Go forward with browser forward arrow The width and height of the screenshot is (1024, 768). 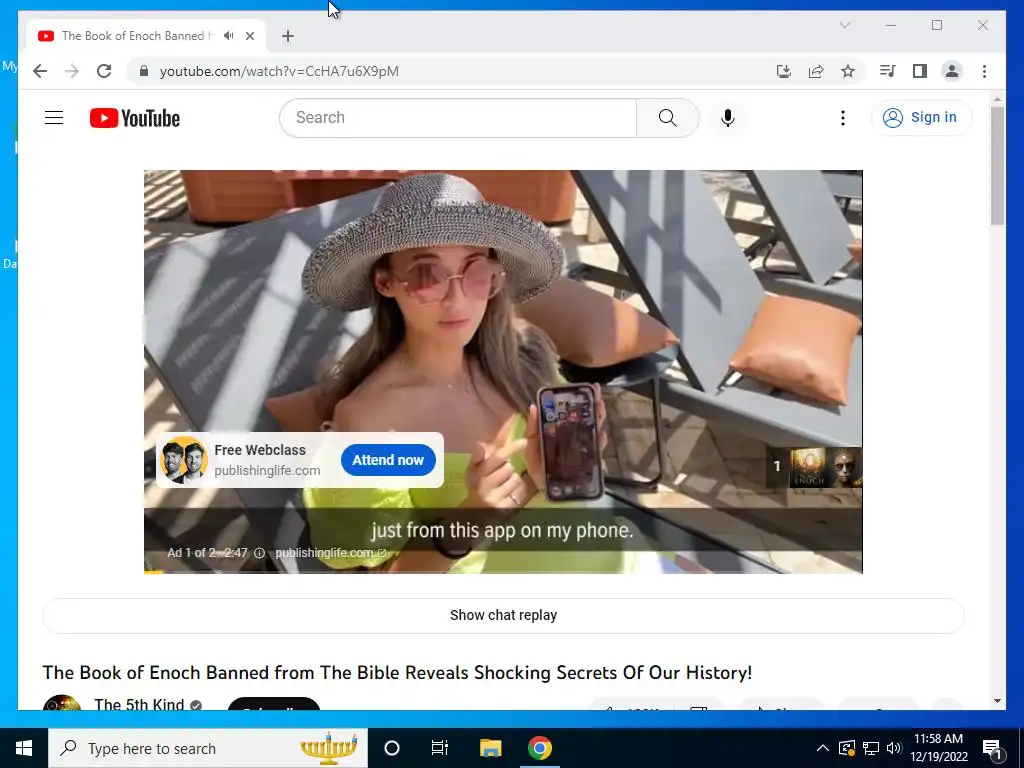coord(72,71)
